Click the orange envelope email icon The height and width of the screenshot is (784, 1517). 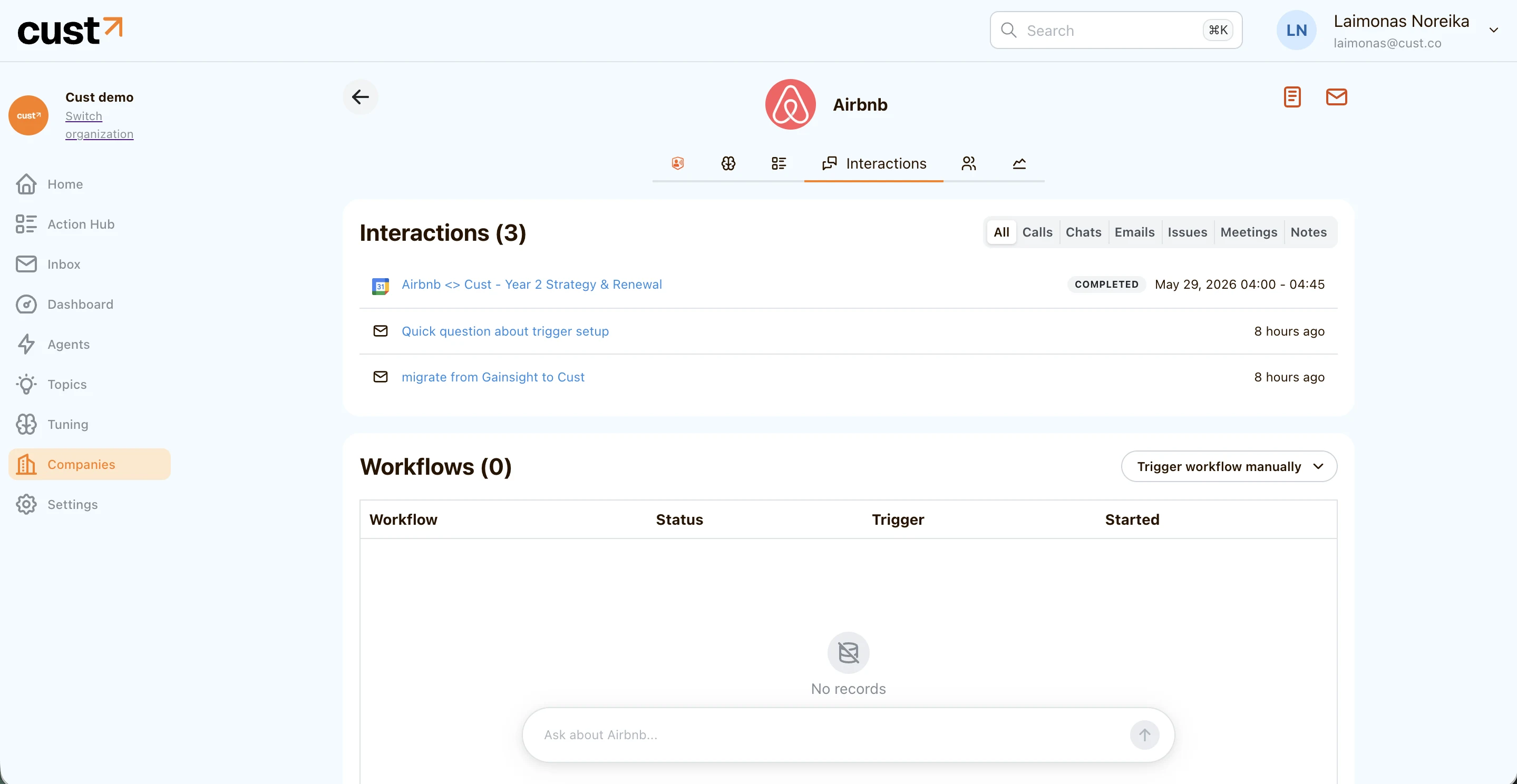click(x=1336, y=96)
